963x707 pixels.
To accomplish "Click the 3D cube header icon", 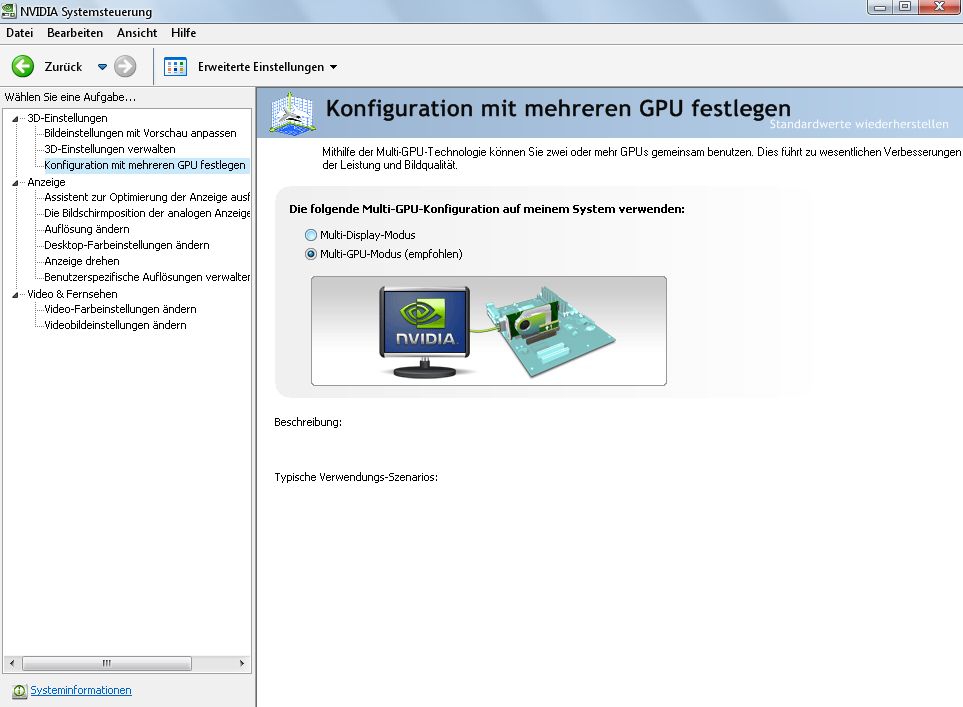I will [293, 112].
